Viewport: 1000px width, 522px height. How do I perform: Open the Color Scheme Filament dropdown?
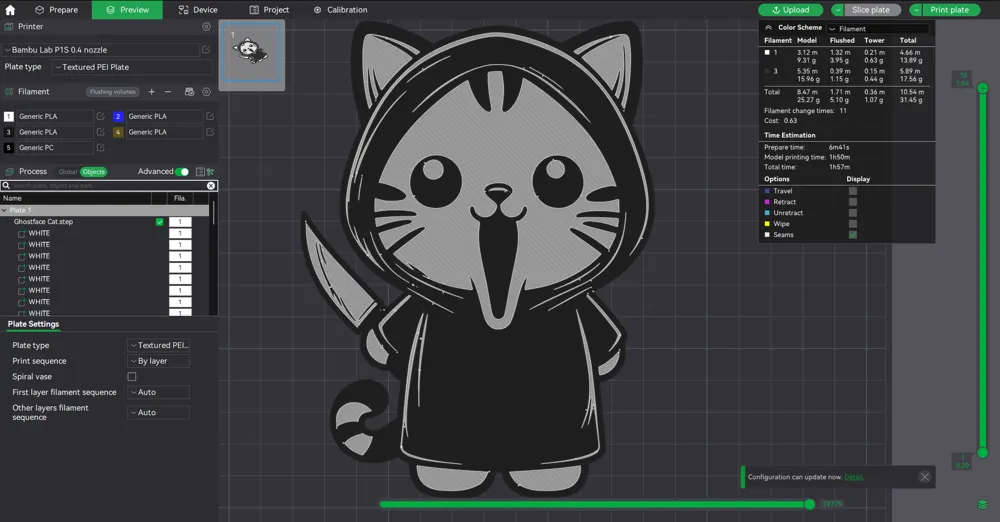point(878,29)
